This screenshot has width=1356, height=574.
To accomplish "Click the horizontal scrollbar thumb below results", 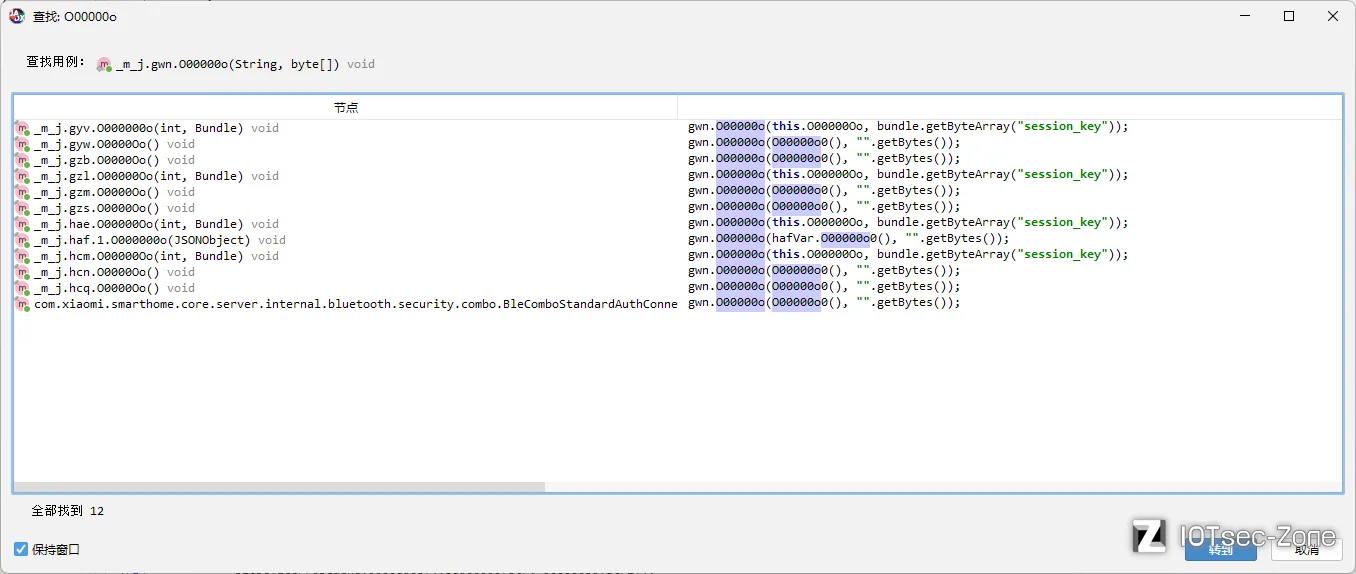I will point(279,487).
